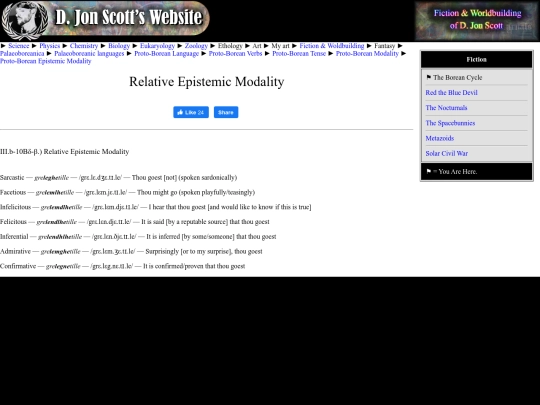The image size is (540, 405).
Task: Go to the Physics breadcrumb link
Action: pos(49,46)
